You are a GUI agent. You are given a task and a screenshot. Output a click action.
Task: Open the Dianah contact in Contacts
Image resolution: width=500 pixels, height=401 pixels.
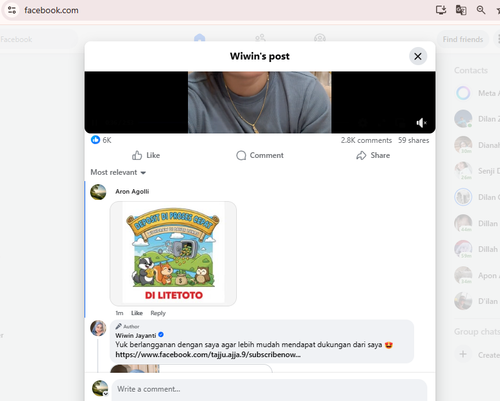coord(477,145)
